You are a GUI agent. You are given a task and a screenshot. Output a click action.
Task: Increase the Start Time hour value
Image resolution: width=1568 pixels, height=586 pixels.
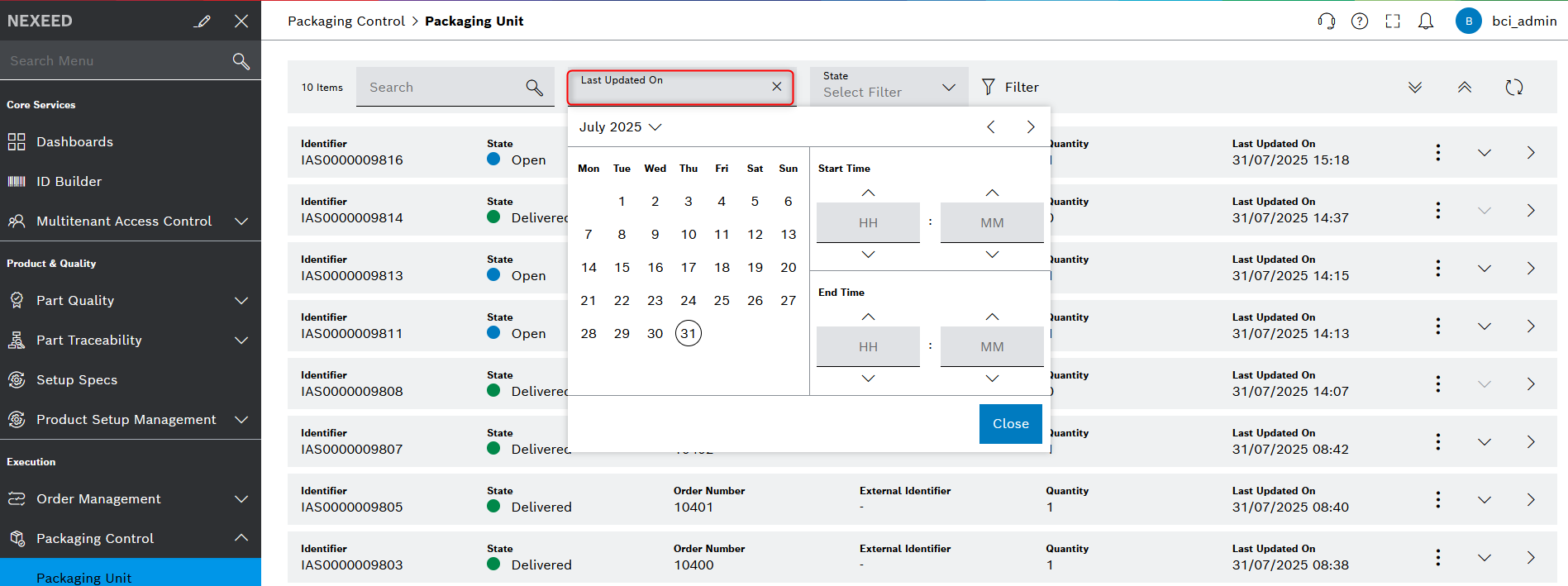click(x=868, y=193)
